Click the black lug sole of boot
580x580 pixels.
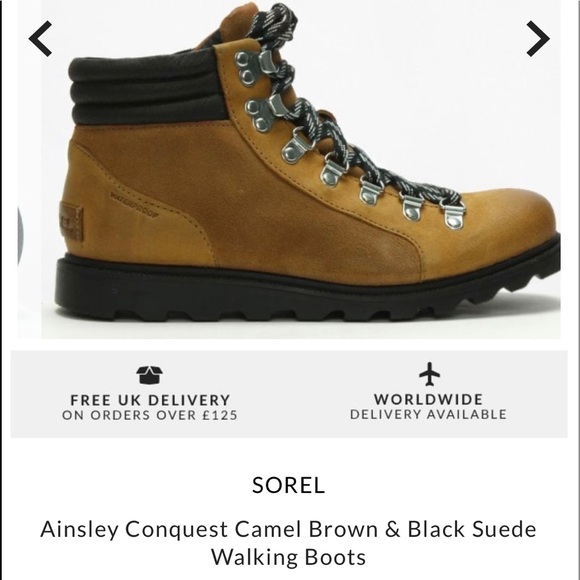(307, 292)
